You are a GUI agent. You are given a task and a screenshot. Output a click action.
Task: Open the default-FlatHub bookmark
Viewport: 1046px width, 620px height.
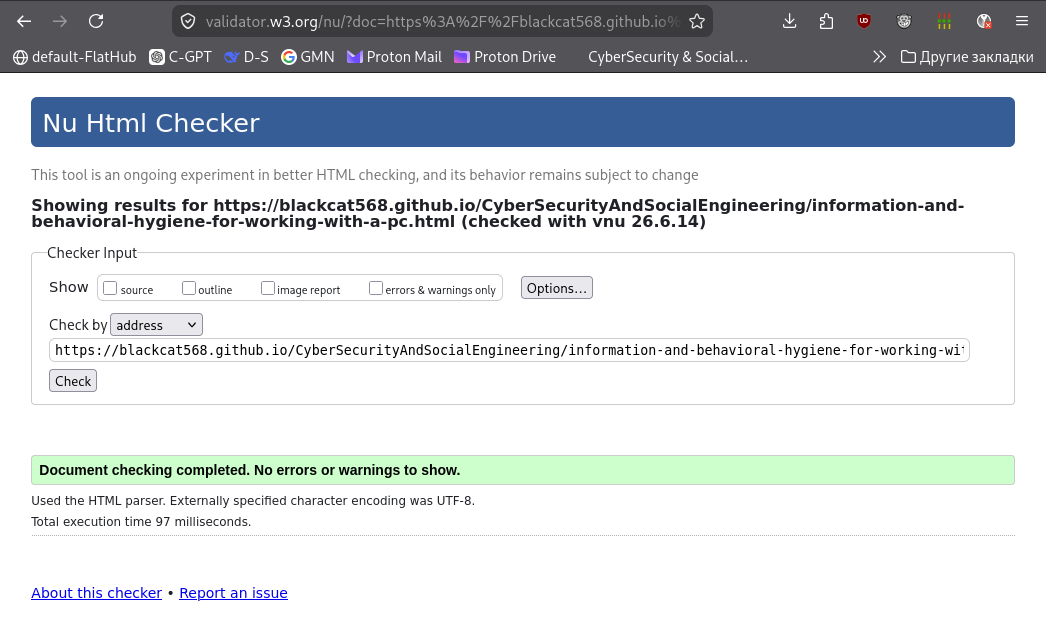75,57
